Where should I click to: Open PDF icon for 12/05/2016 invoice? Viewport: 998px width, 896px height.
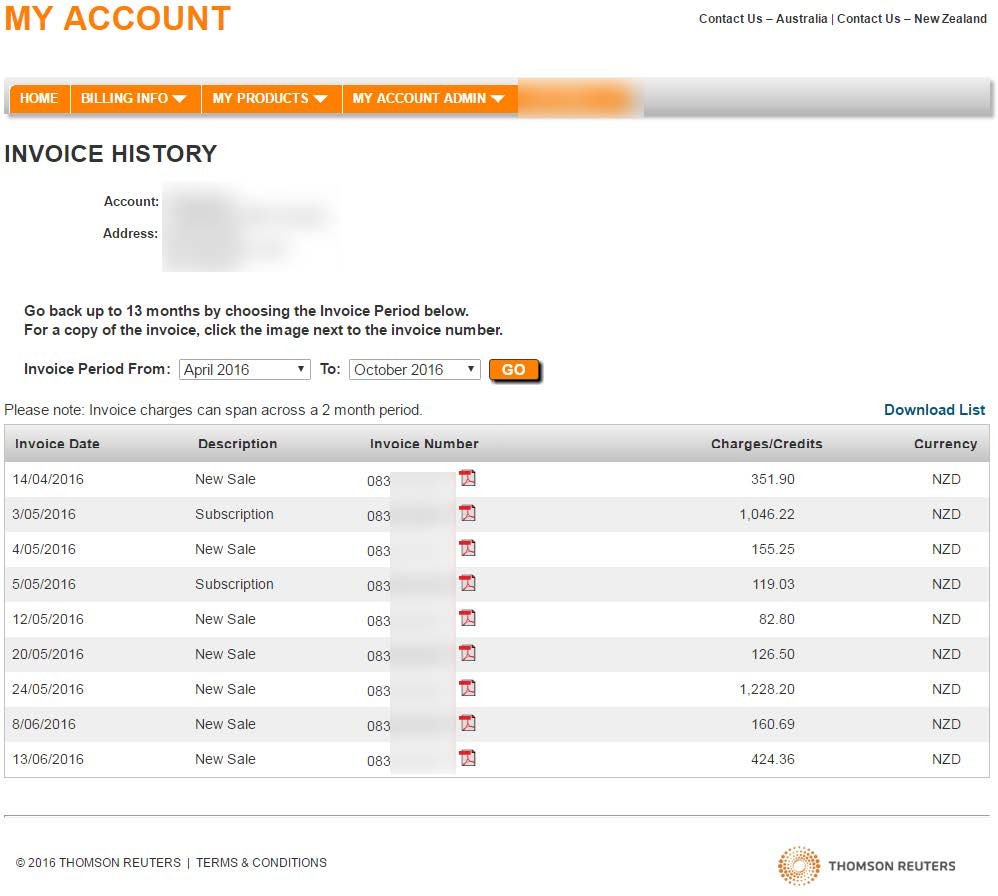[x=467, y=618]
